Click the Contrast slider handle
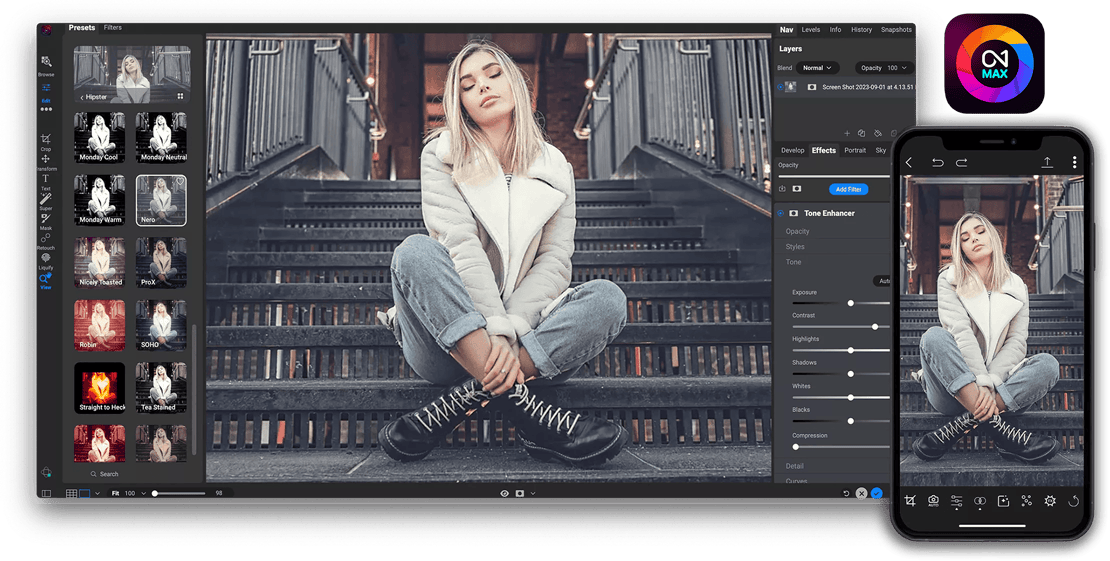Image resolution: width=1110 pixels, height=561 pixels. (x=875, y=326)
